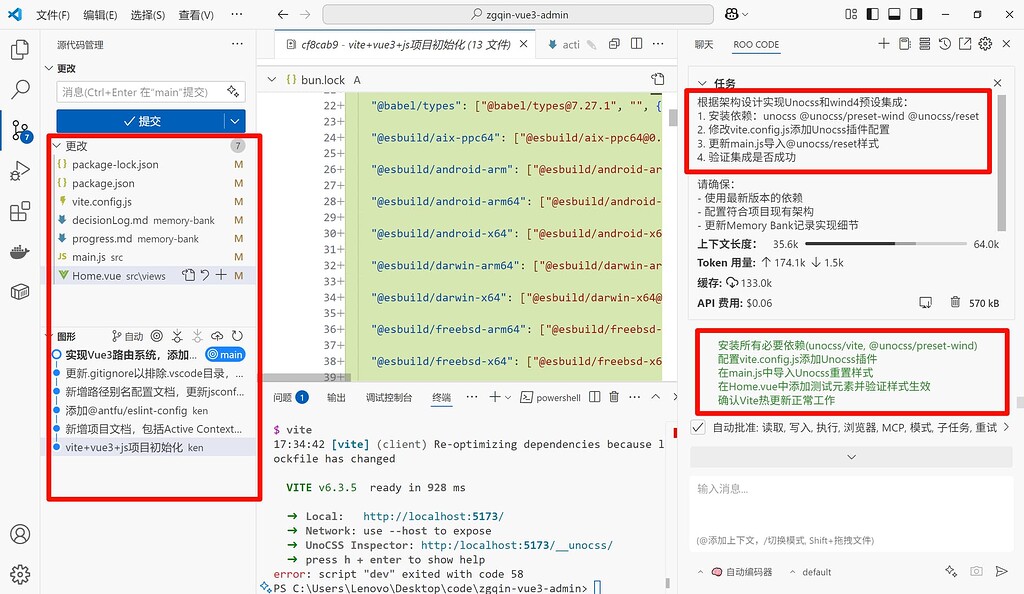Toggle bottom panel layout button

[x=895, y=14]
